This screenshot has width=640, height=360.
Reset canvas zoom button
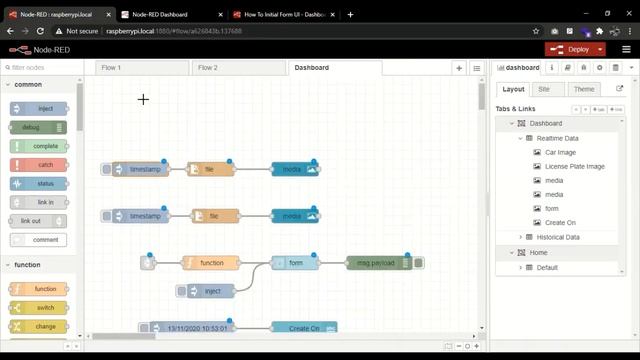pyautogui.click(x=468, y=346)
